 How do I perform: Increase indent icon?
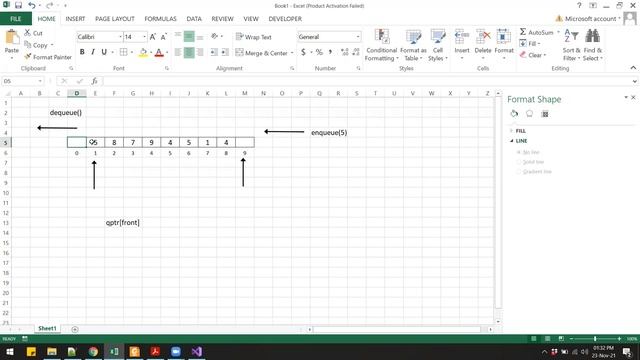pos(225,52)
